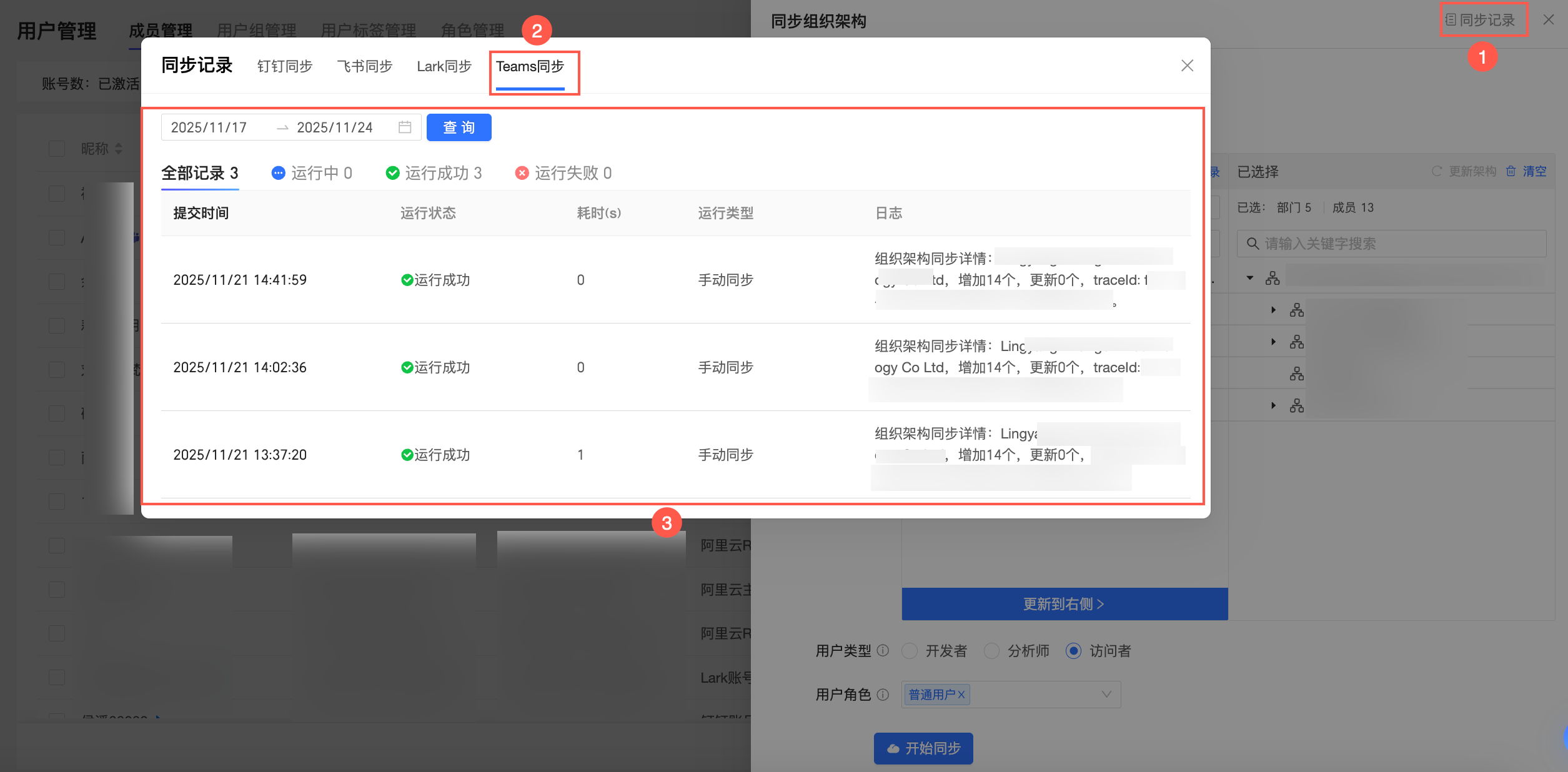Click the 开始同步 button
Screen dimensions: 1568x772
pyautogui.click(x=923, y=748)
